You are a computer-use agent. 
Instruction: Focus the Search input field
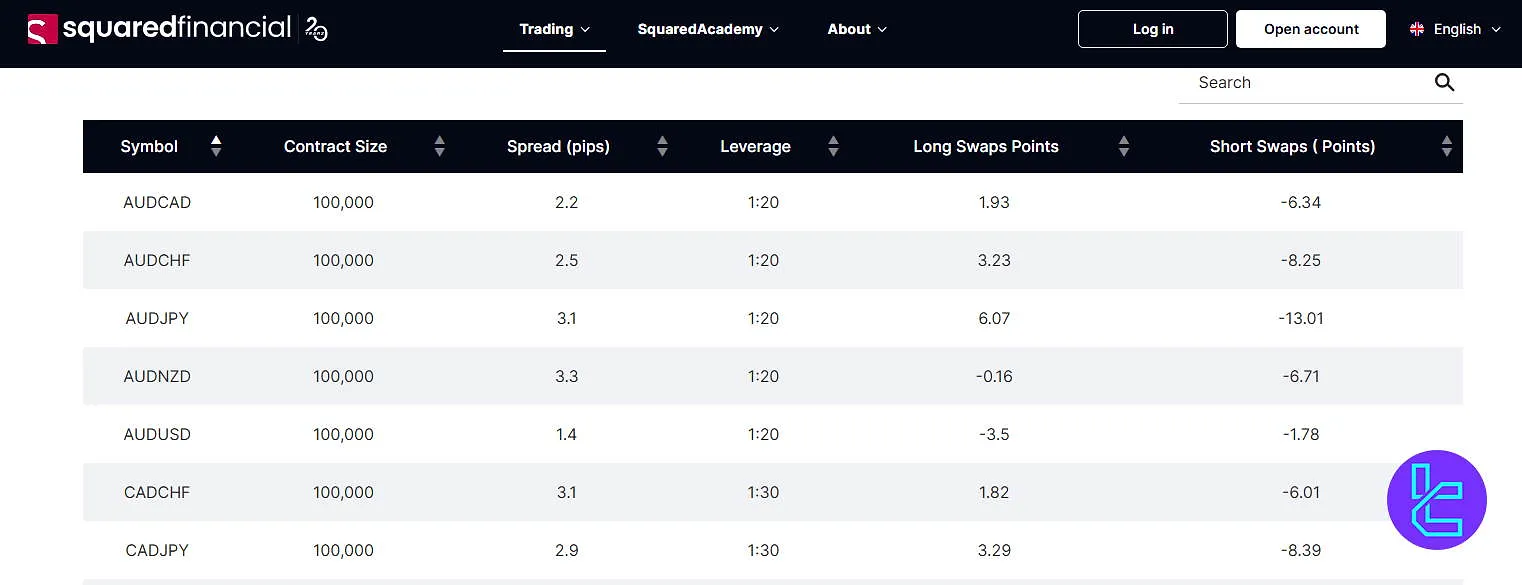(1305, 83)
